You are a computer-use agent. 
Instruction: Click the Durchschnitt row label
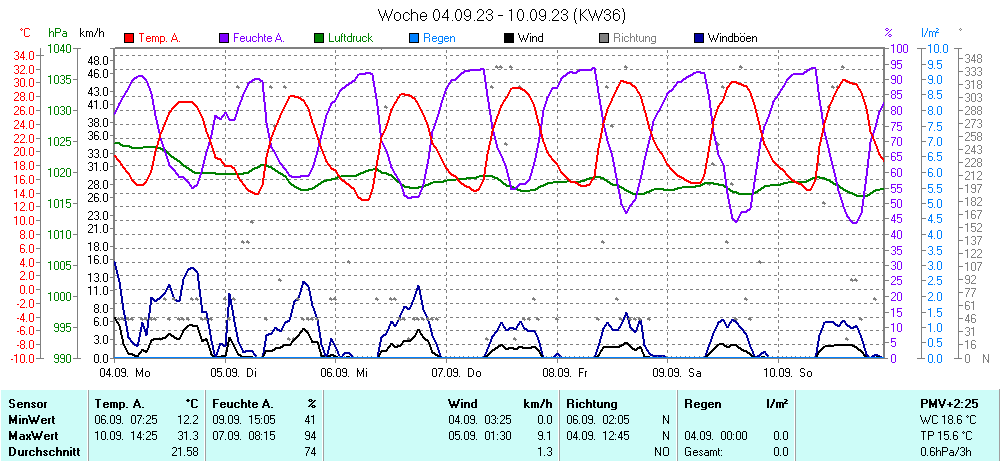click(42, 452)
